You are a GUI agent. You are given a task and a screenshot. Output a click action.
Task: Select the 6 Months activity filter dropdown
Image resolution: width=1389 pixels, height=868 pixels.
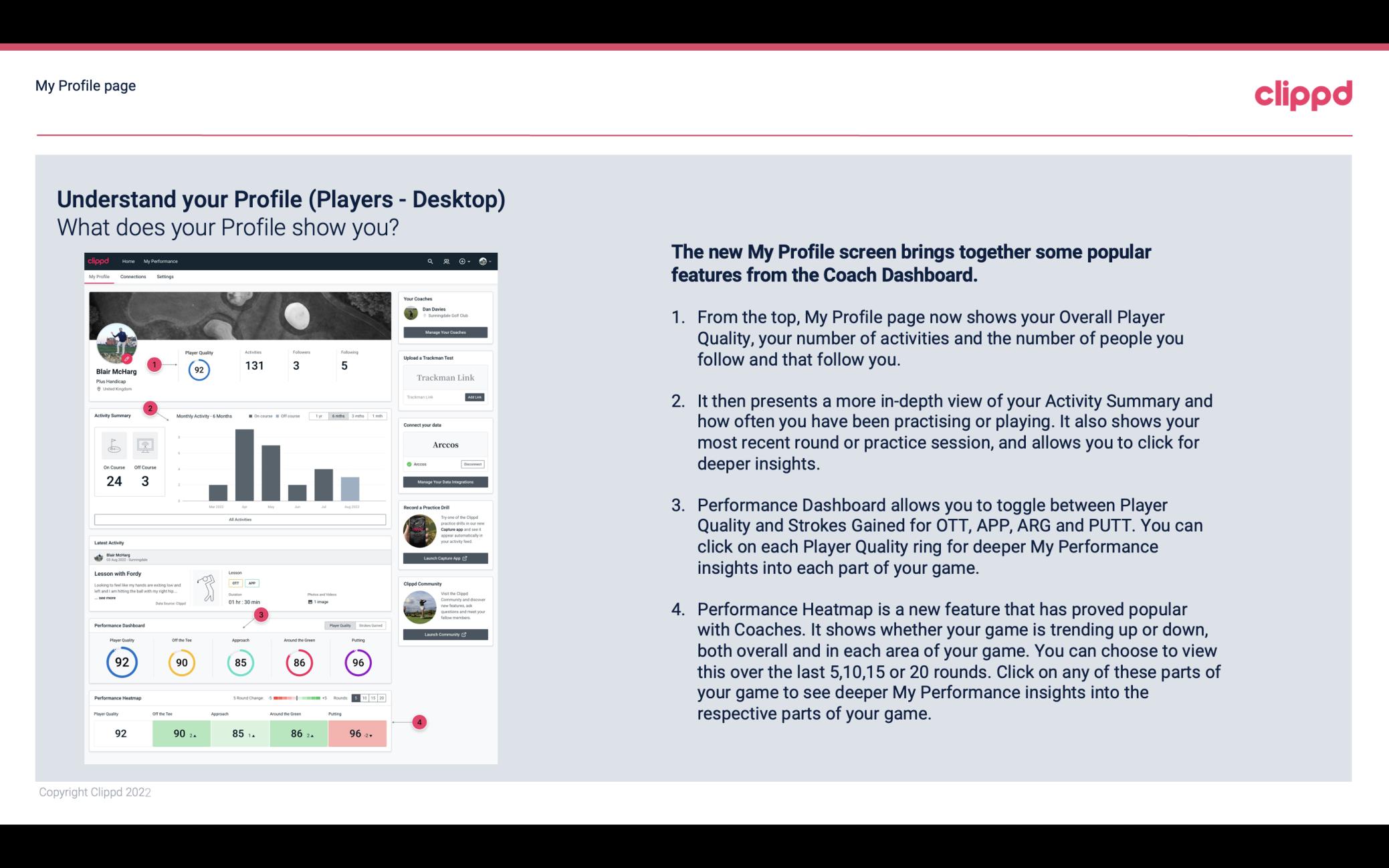tap(339, 417)
